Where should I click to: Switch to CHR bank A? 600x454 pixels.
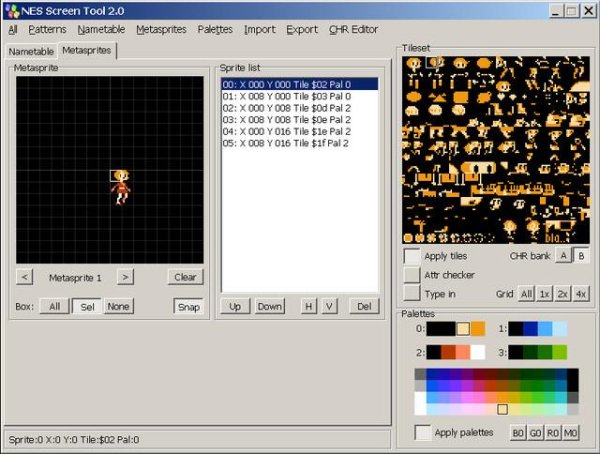pyautogui.click(x=563, y=256)
